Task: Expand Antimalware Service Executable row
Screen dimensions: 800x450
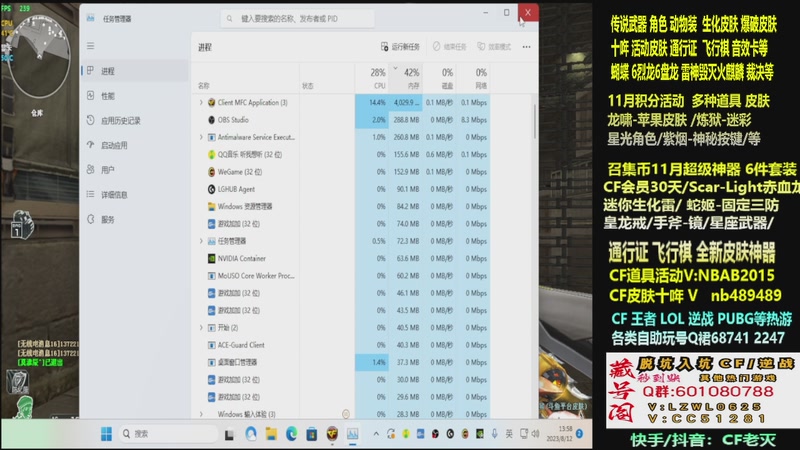Action: point(201,137)
